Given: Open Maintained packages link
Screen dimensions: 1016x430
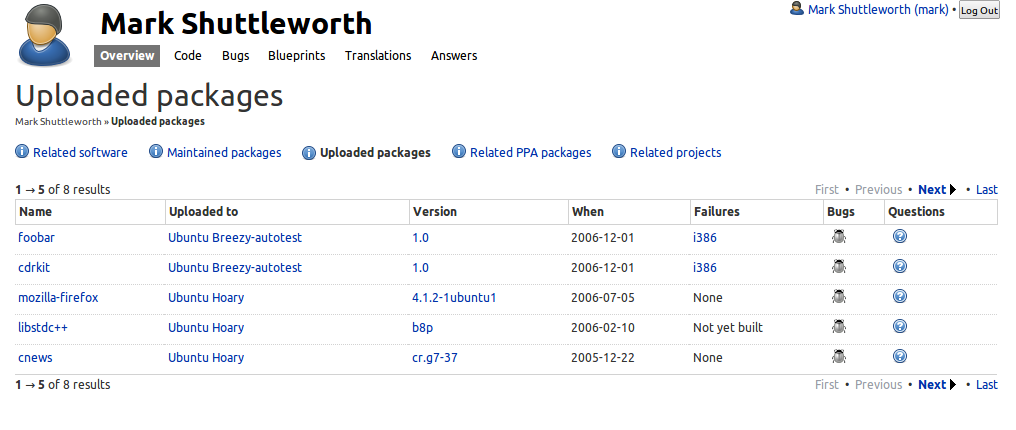Looking at the screenshot, I should click(x=224, y=153).
